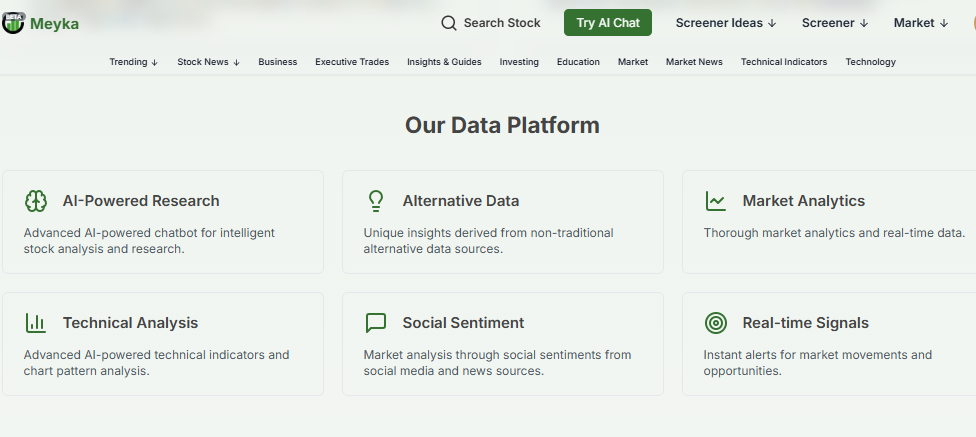Click the Market Analytics chart icon

pos(716,201)
